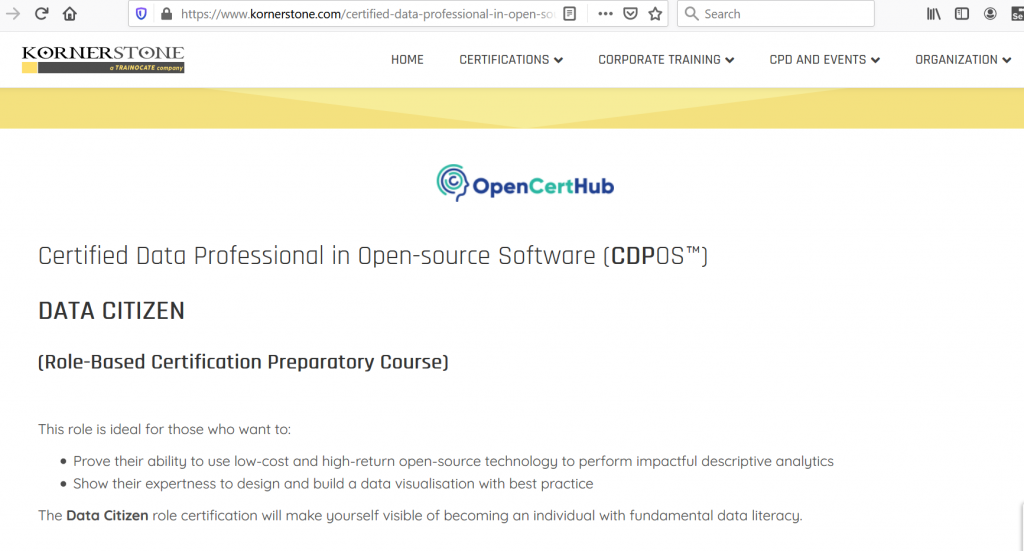Click the OpenCertHub logo
Viewport: 1024px width, 551px height.
(x=525, y=183)
